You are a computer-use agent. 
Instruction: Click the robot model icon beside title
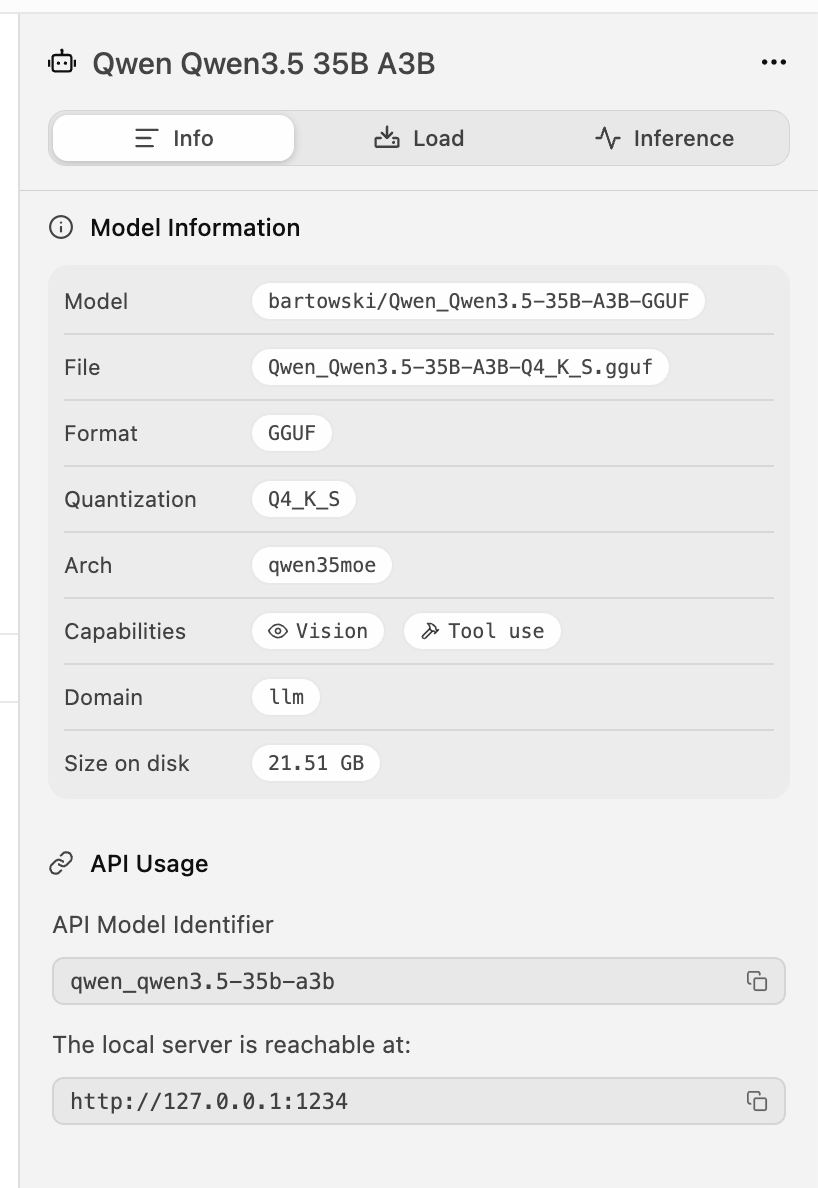62,62
